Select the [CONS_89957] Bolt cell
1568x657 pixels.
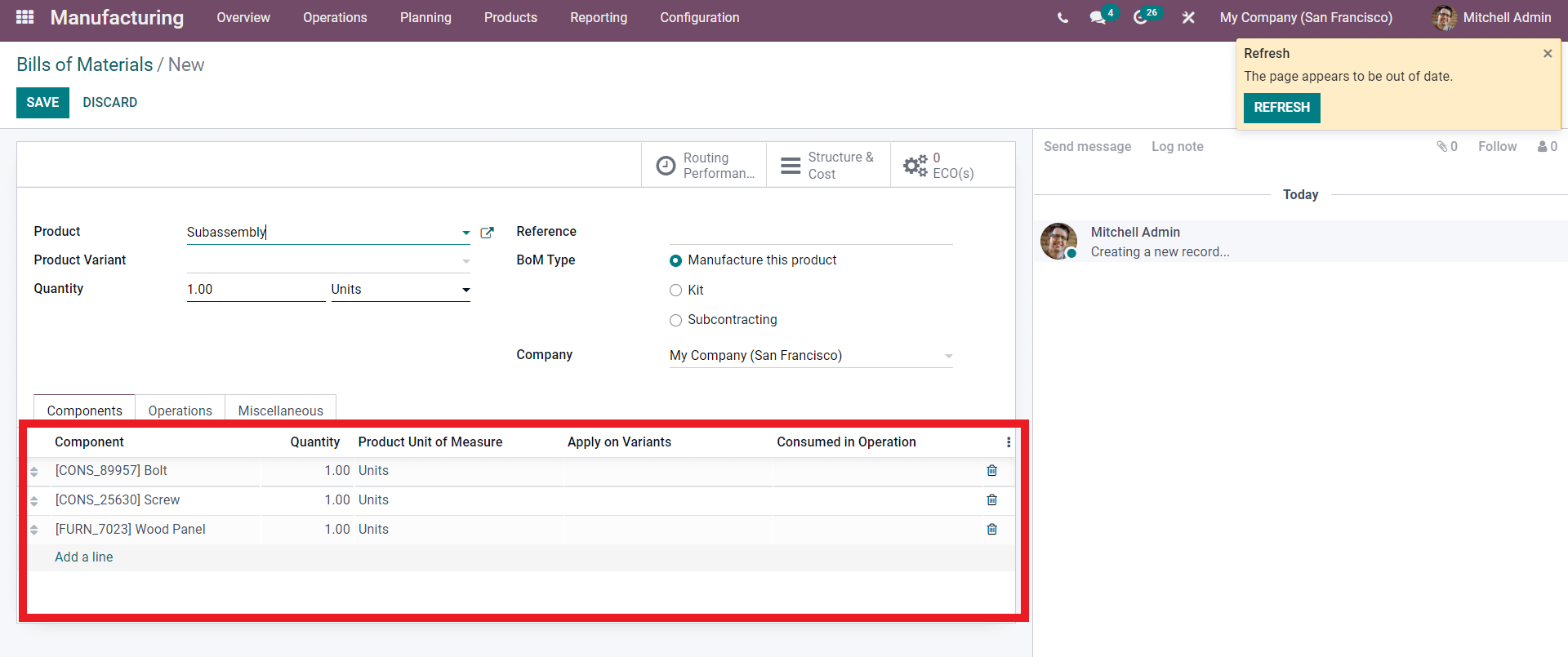(x=155, y=471)
